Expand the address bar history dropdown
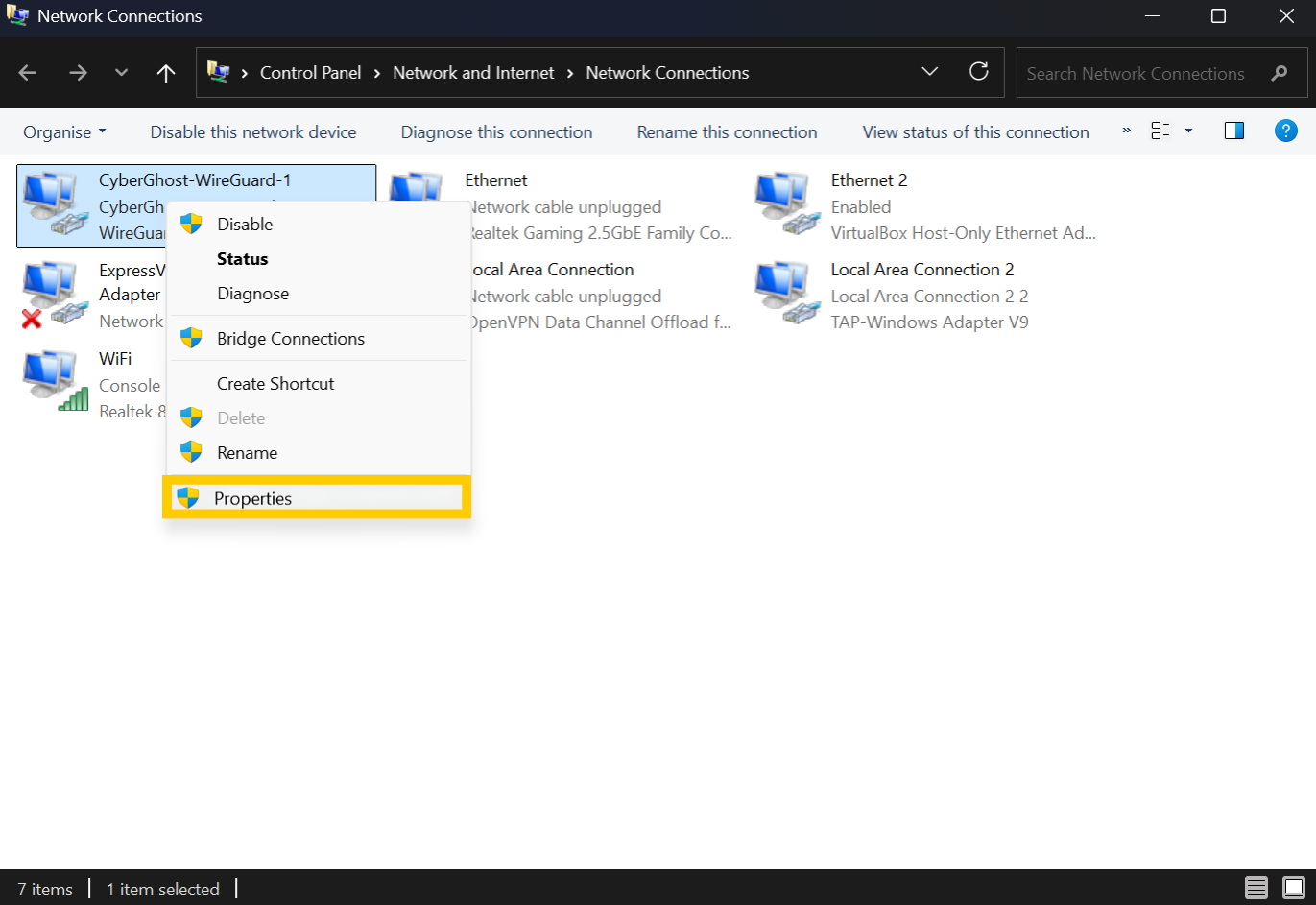The width and height of the screenshot is (1316, 905). (x=929, y=72)
